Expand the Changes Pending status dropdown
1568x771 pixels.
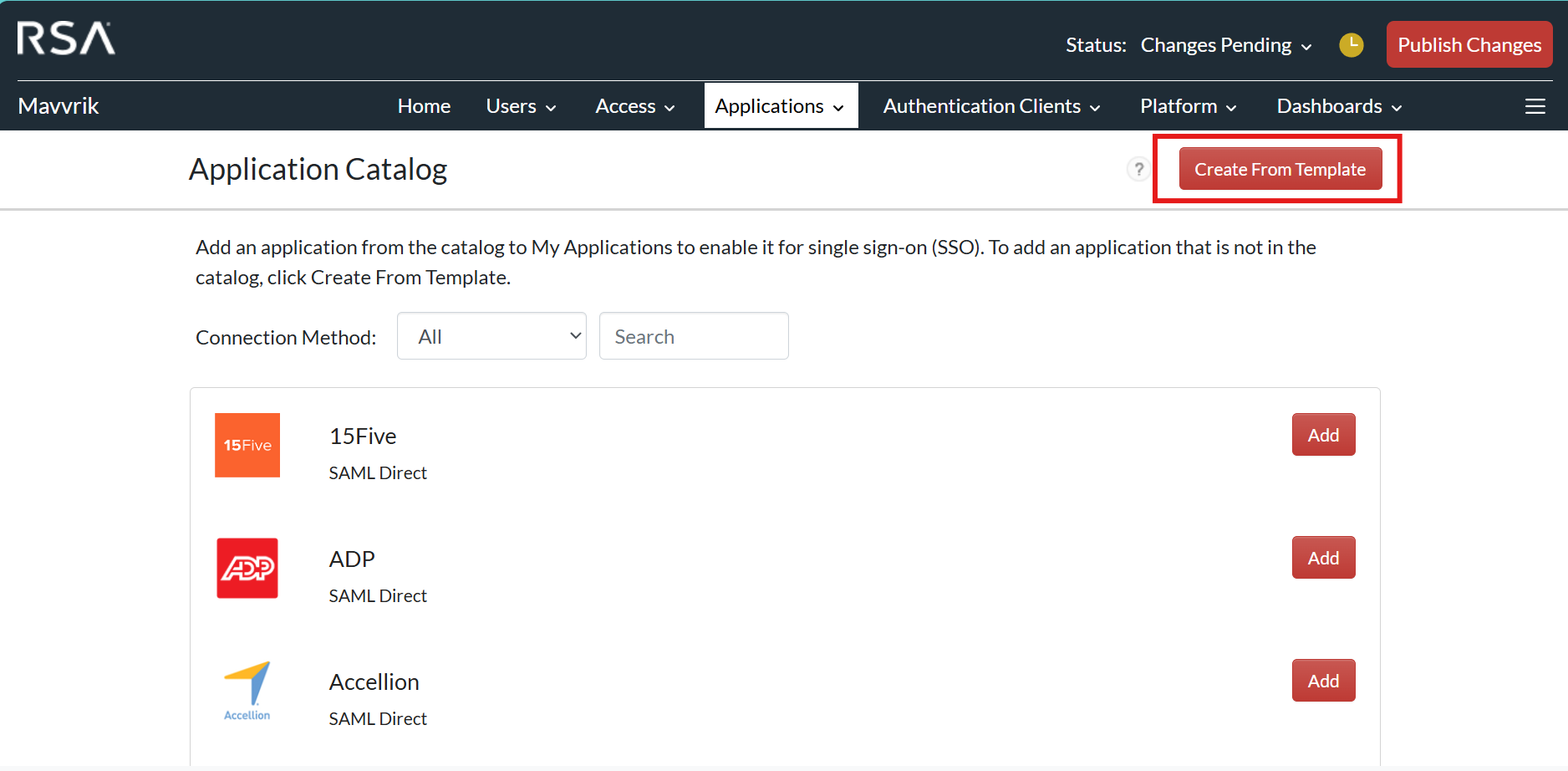(x=1225, y=45)
